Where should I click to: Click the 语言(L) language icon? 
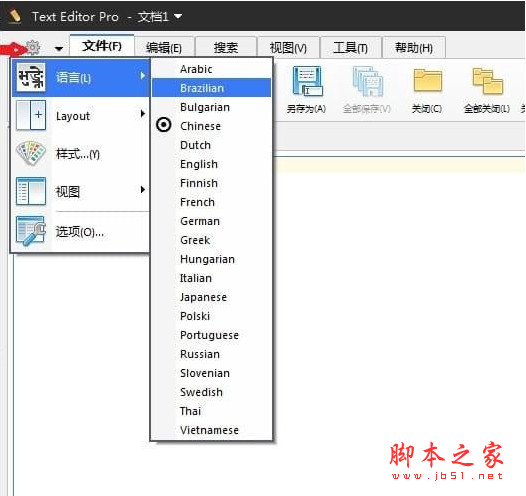tap(31, 77)
